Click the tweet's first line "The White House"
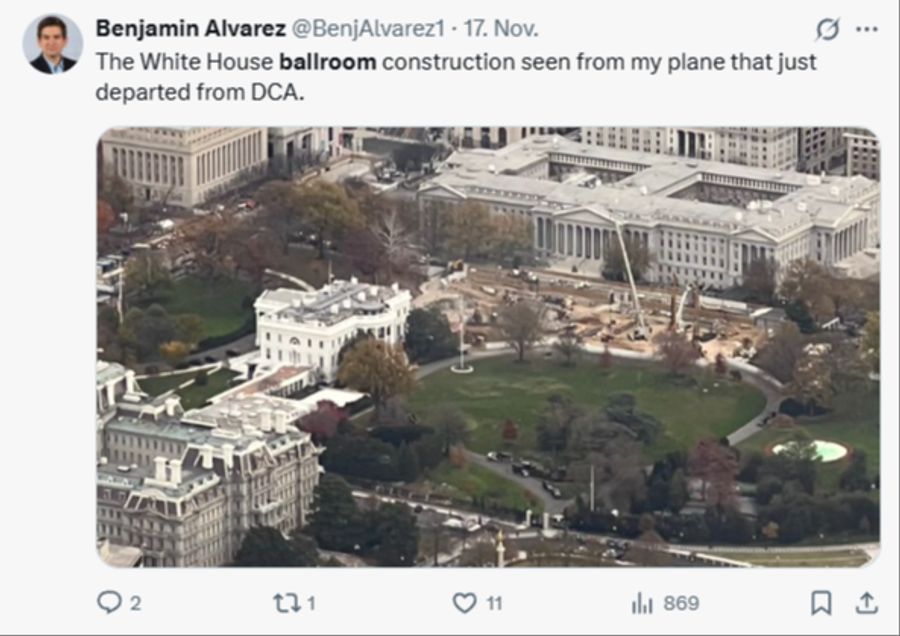The height and width of the screenshot is (636, 900). coord(184,62)
